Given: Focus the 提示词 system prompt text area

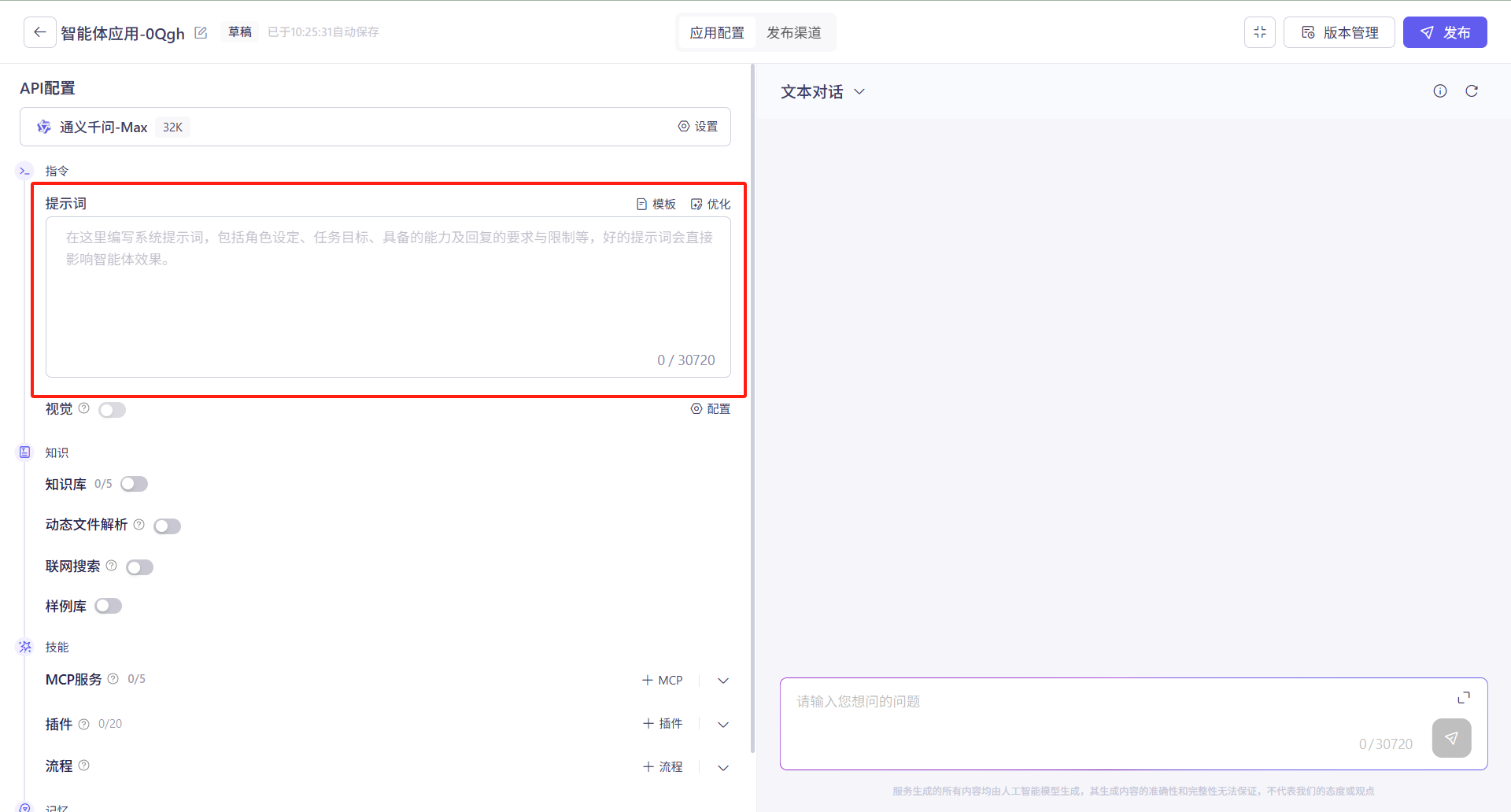Looking at the screenshot, I should pyautogui.click(x=388, y=297).
